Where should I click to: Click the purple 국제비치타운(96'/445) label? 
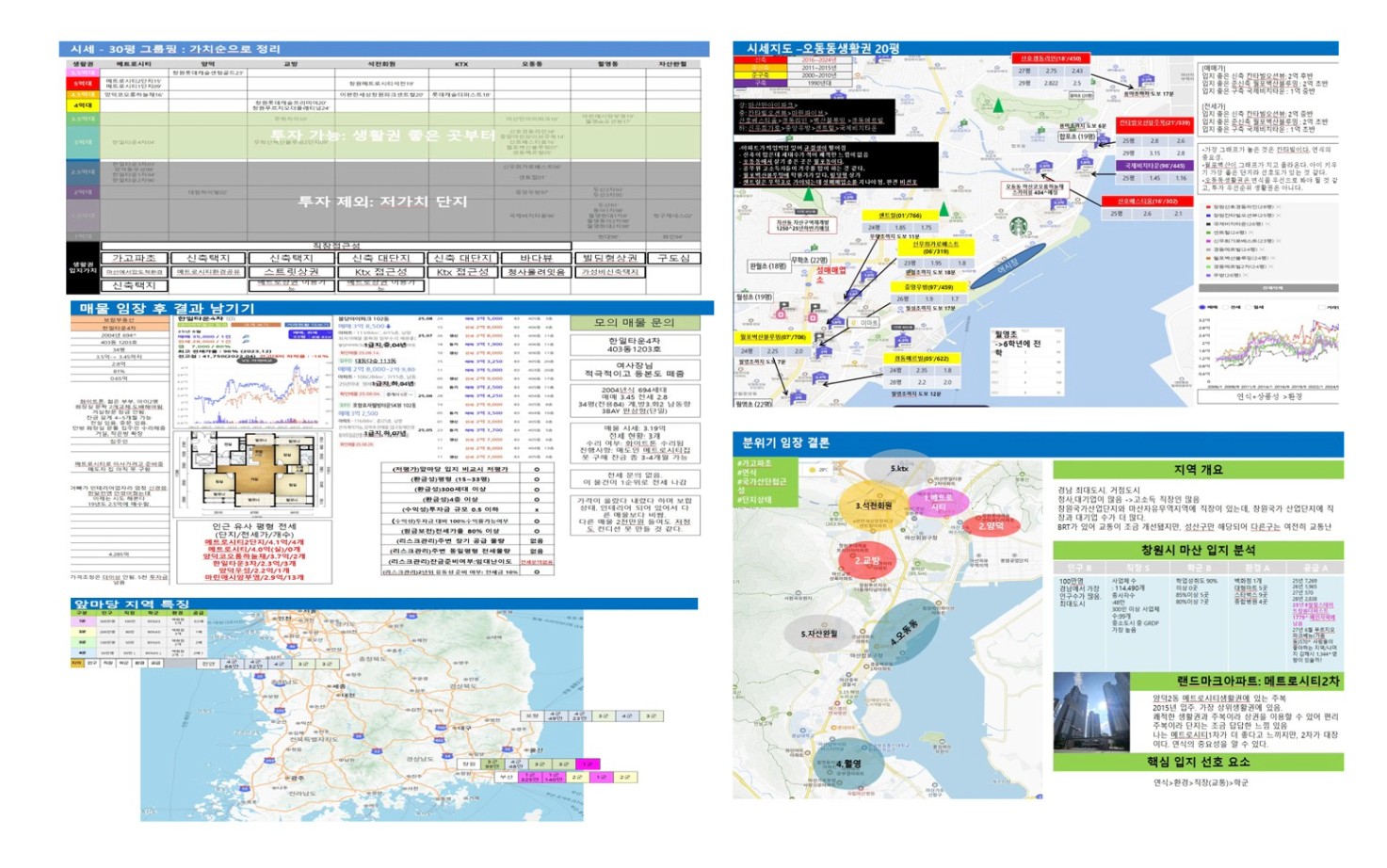pos(1154,166)
